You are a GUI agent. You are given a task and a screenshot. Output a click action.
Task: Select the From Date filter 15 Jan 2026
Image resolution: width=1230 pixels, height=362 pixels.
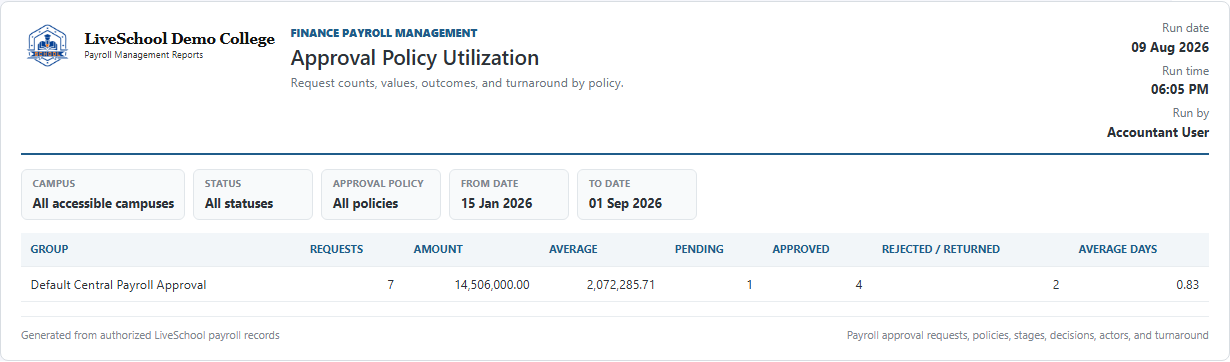(x=509, y=195)
